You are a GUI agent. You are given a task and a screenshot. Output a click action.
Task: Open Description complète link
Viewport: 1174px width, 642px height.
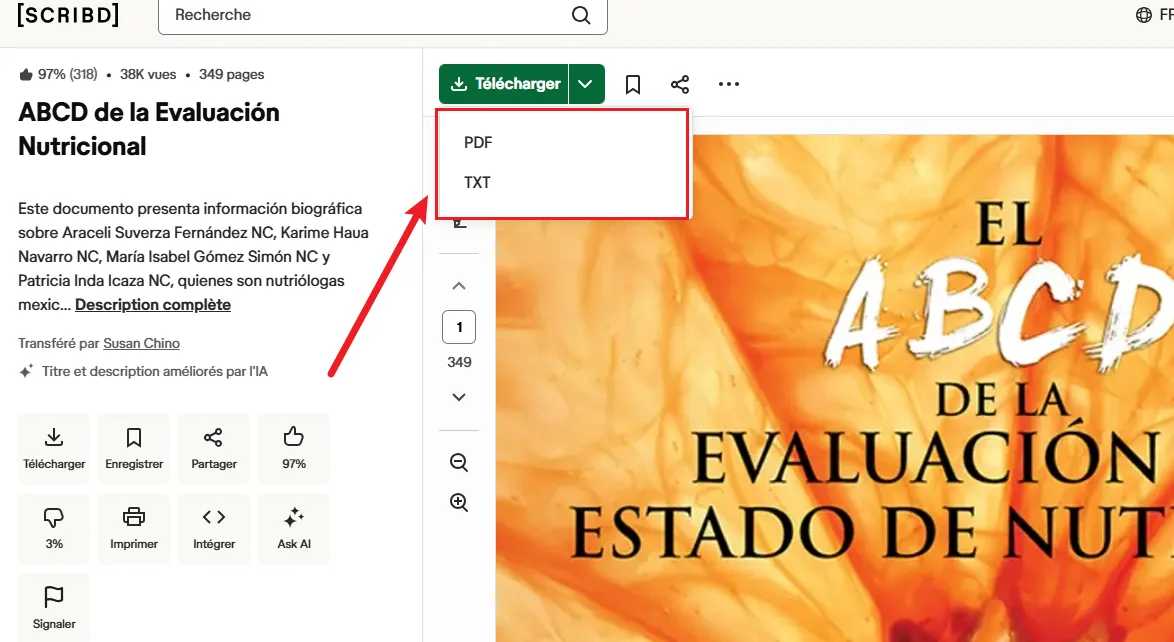(153, 305)
